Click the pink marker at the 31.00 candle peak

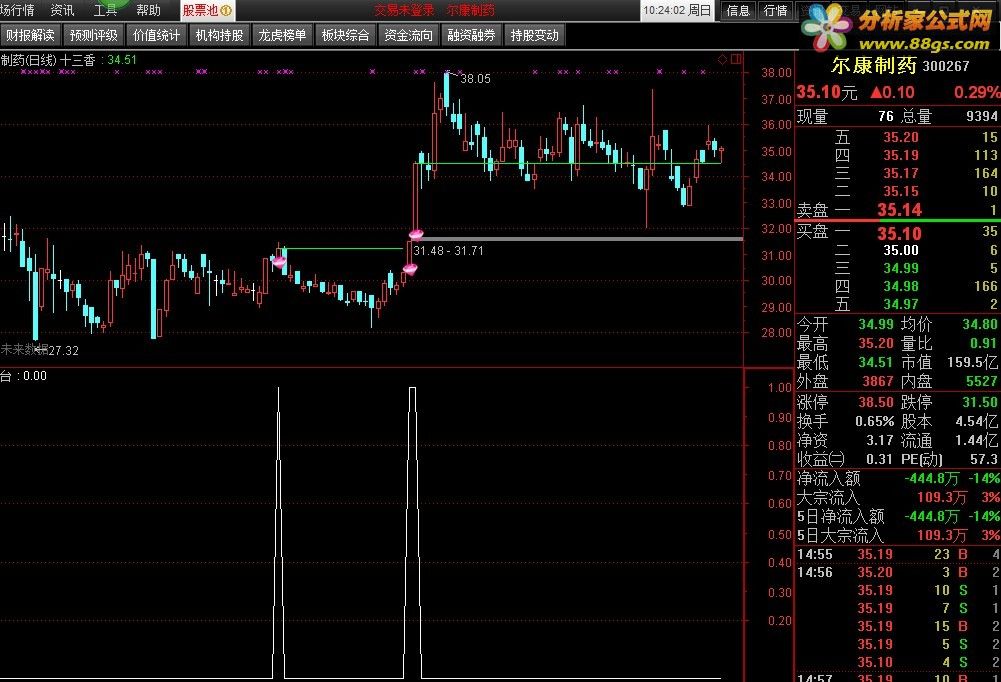(x=279, y=261)
